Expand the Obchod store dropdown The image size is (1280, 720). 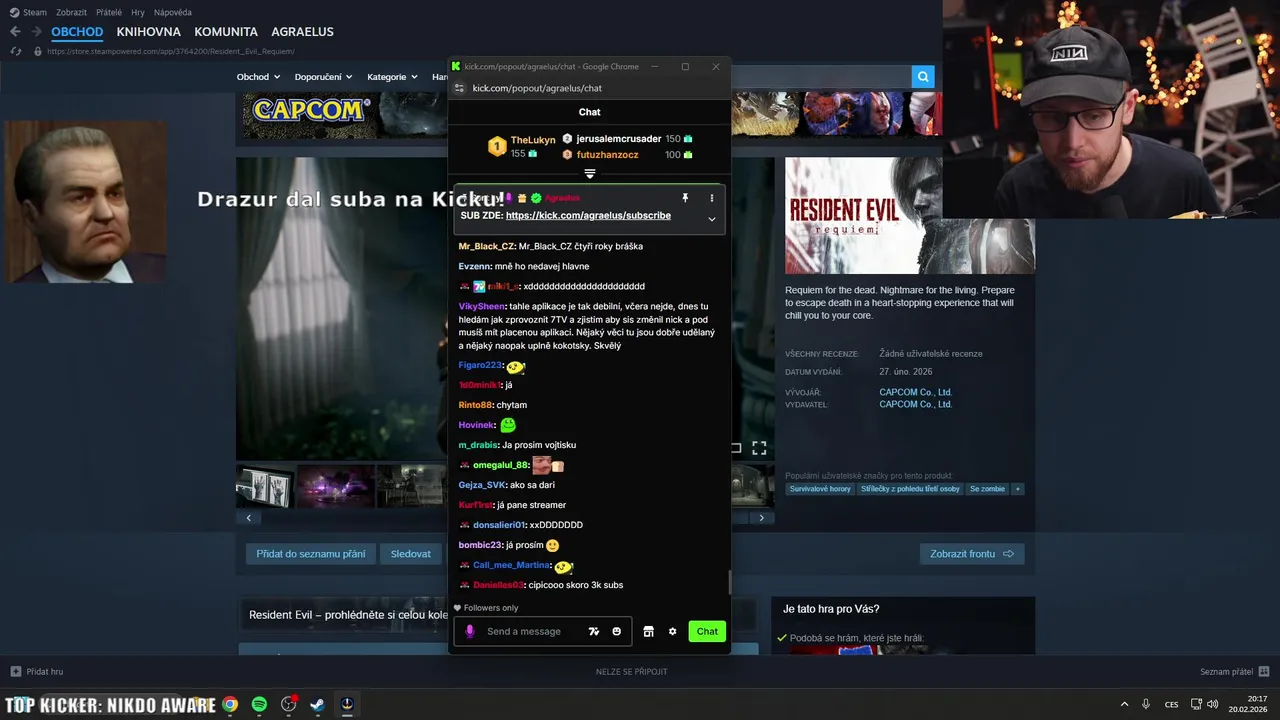tap(257, 77)
